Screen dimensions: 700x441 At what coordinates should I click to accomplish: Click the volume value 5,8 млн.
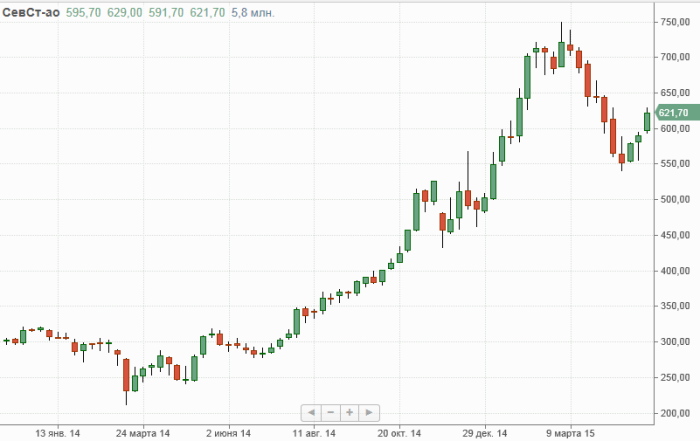point(253,12)
